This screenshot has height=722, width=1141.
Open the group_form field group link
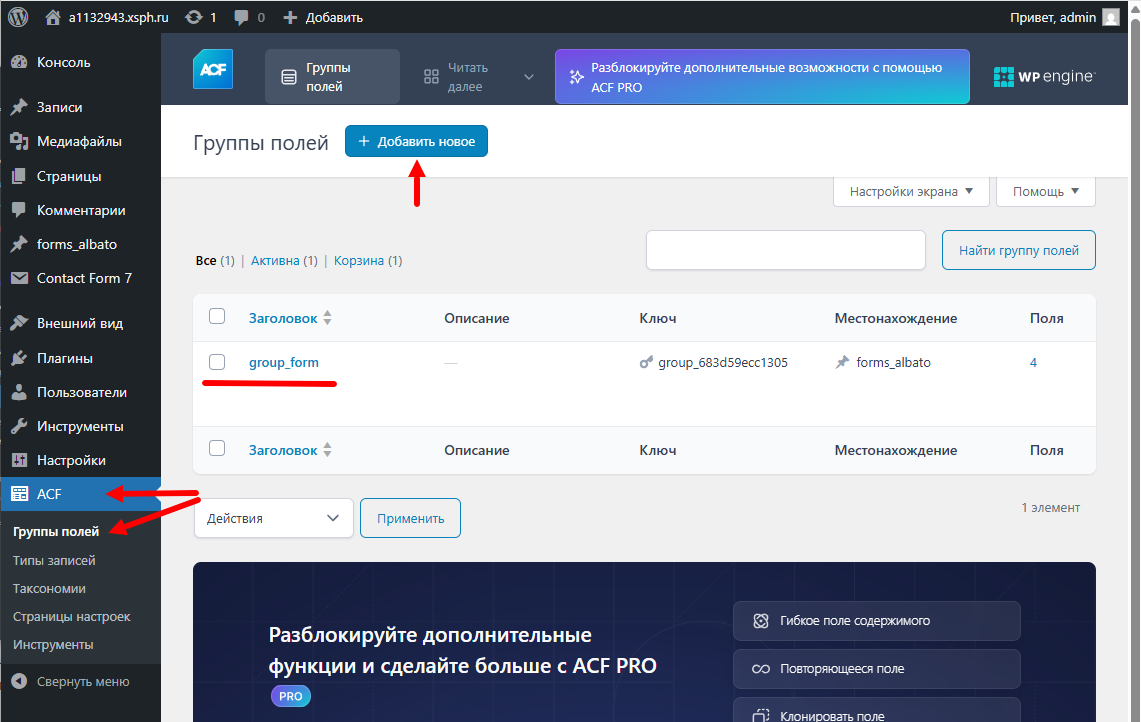[x=284, y=362]
